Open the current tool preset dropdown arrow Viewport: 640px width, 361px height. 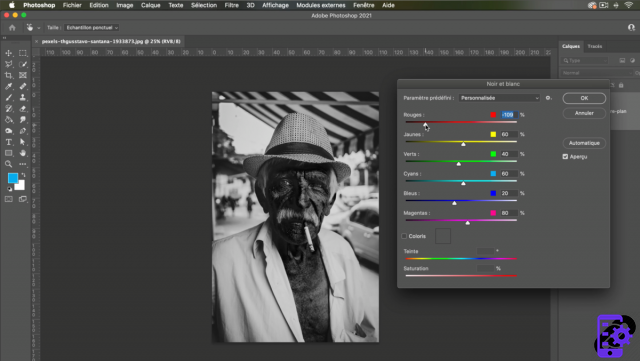[x=39, y=28]
